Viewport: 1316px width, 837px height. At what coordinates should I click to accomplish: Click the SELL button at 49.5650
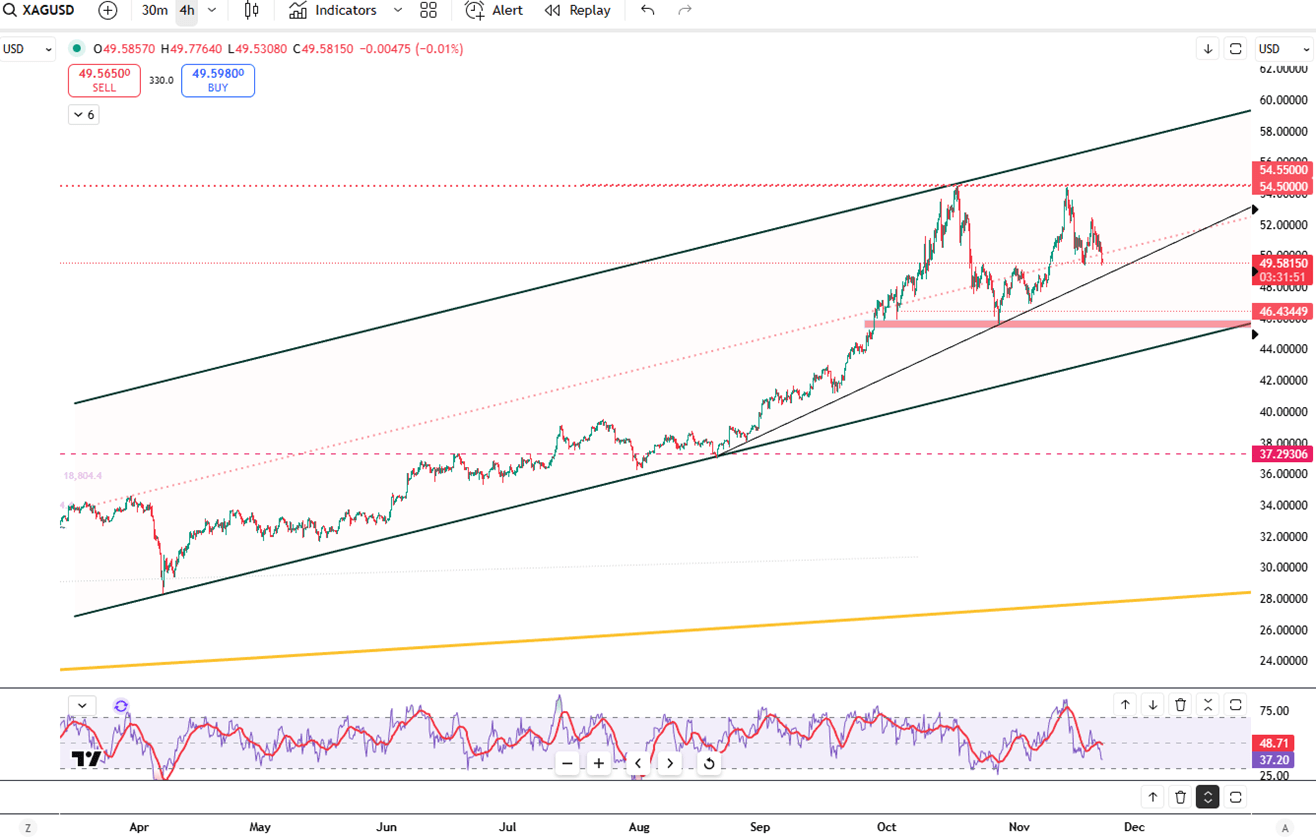104,80
